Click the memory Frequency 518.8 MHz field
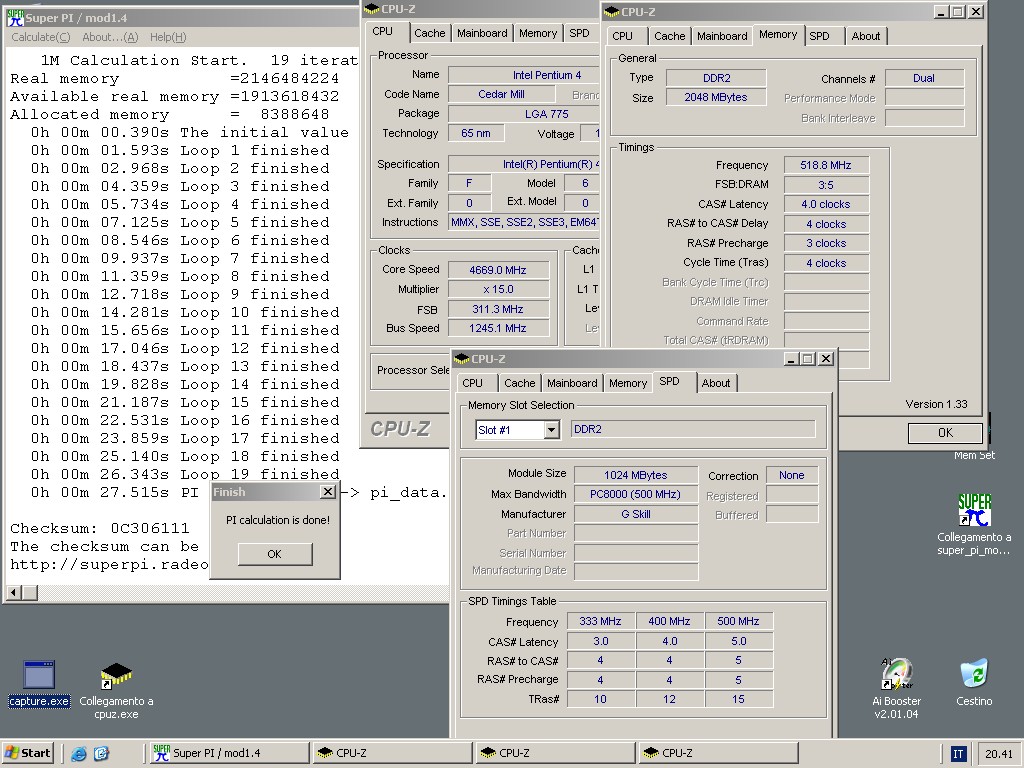1024x768 pixels. coord(825,165)
